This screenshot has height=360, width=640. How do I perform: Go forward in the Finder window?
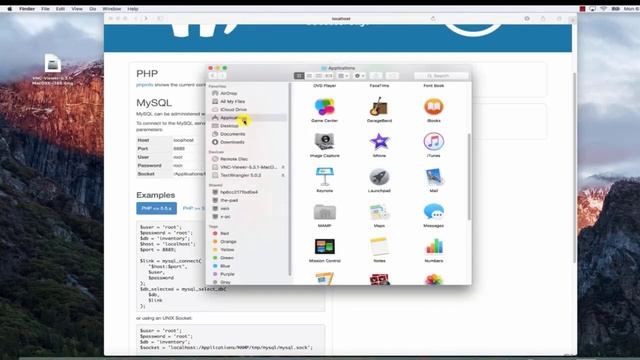(x=222, y=76)
